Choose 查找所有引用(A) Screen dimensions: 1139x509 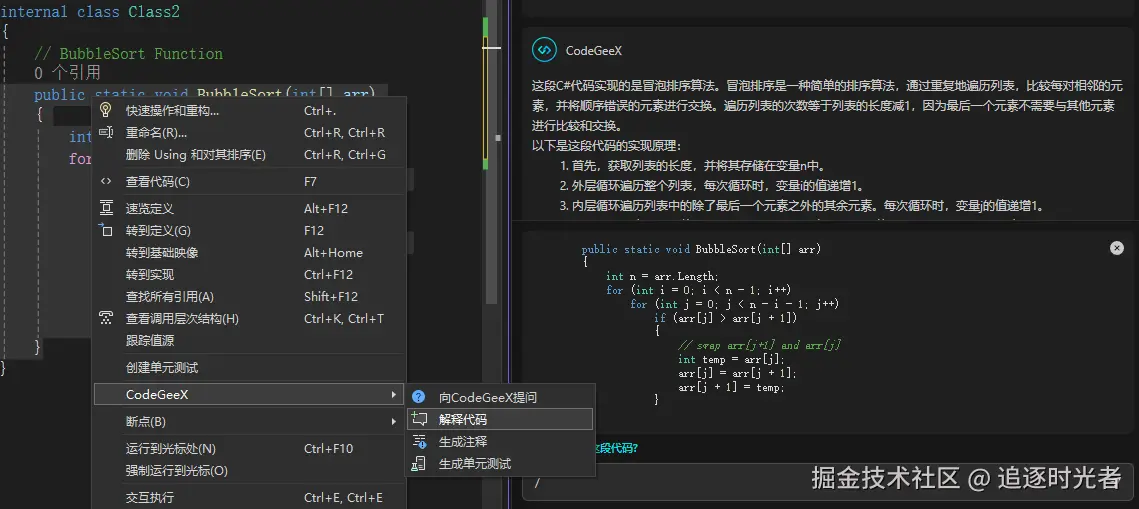(248, 296)
